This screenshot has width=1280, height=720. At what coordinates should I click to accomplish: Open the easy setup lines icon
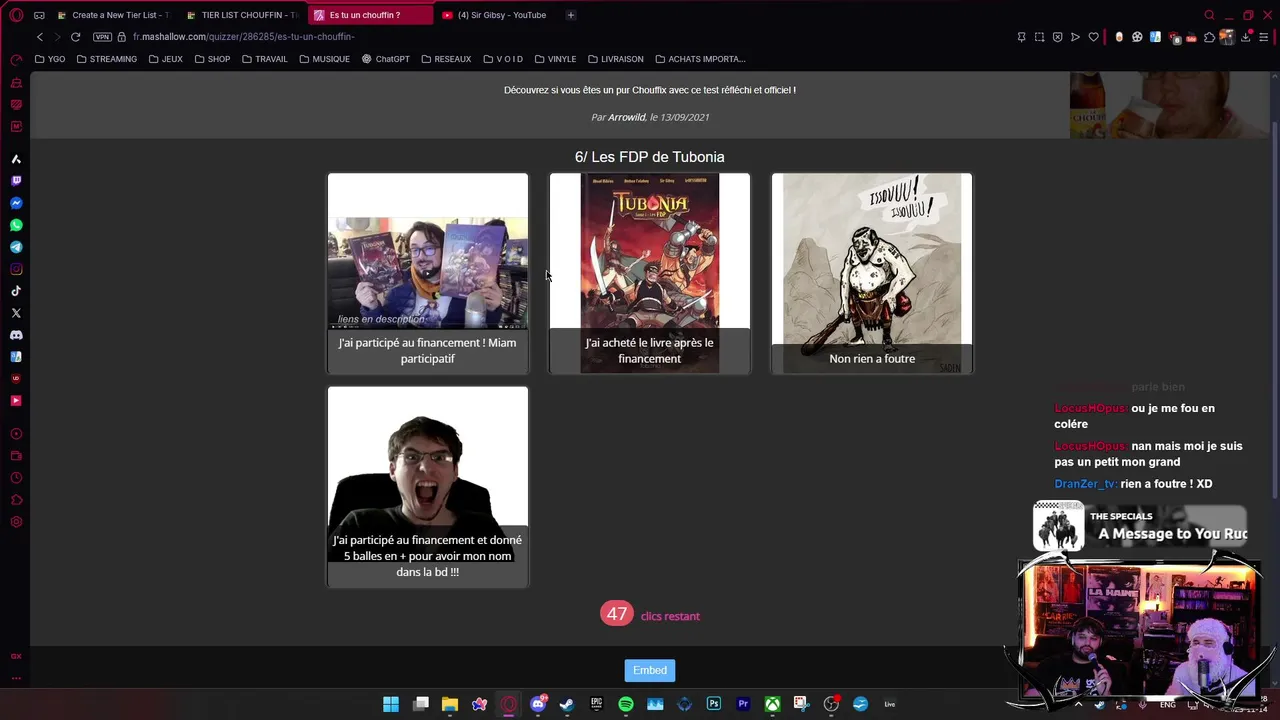(1263, 37)
